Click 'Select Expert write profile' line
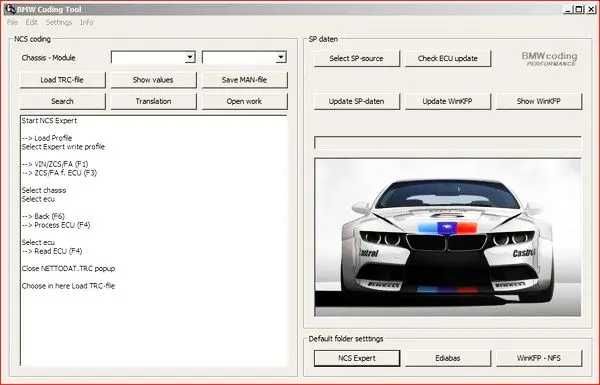Screen dimensions: 600x385 click(63, 147)
